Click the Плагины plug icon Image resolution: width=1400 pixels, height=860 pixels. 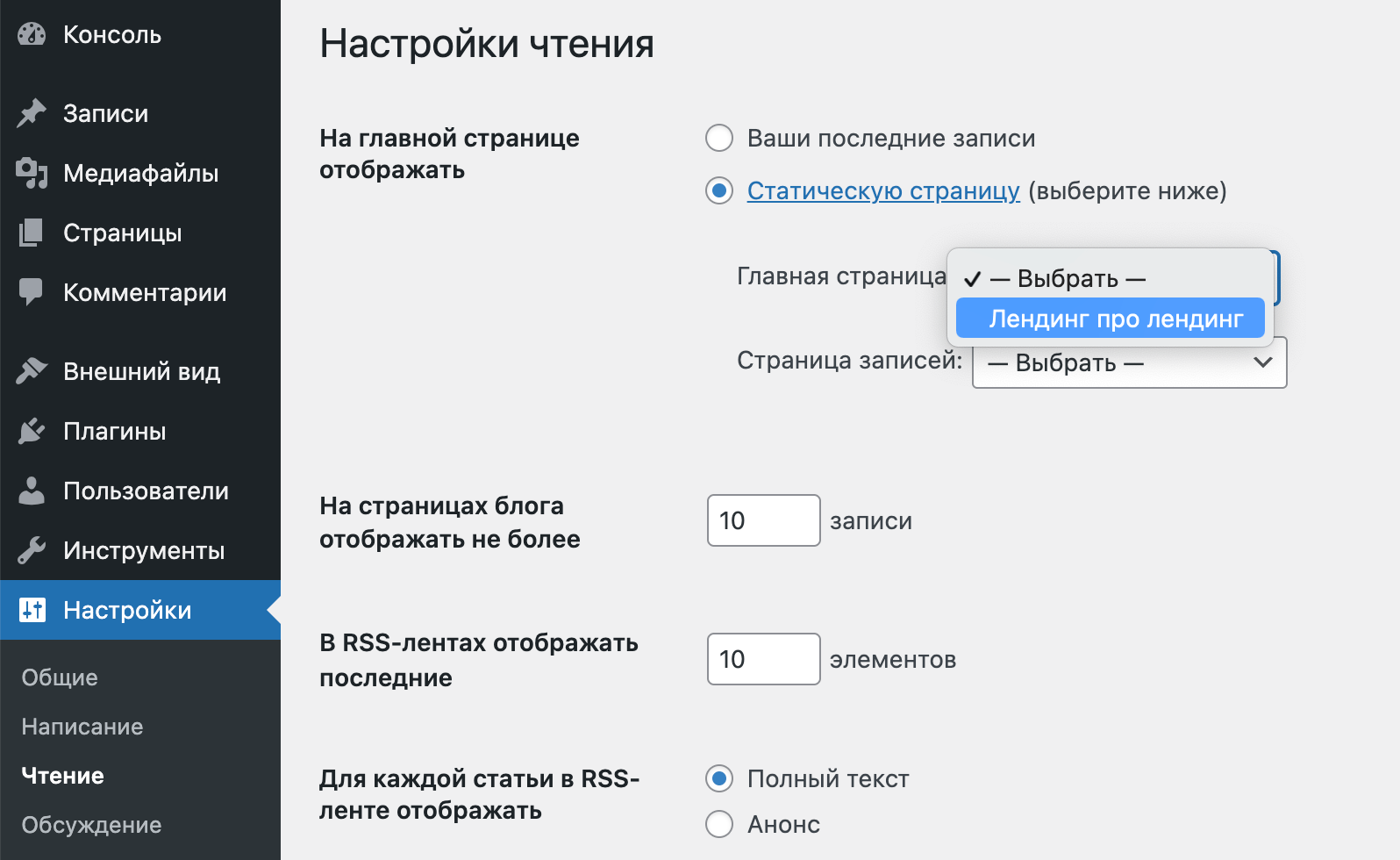[32, 431]
